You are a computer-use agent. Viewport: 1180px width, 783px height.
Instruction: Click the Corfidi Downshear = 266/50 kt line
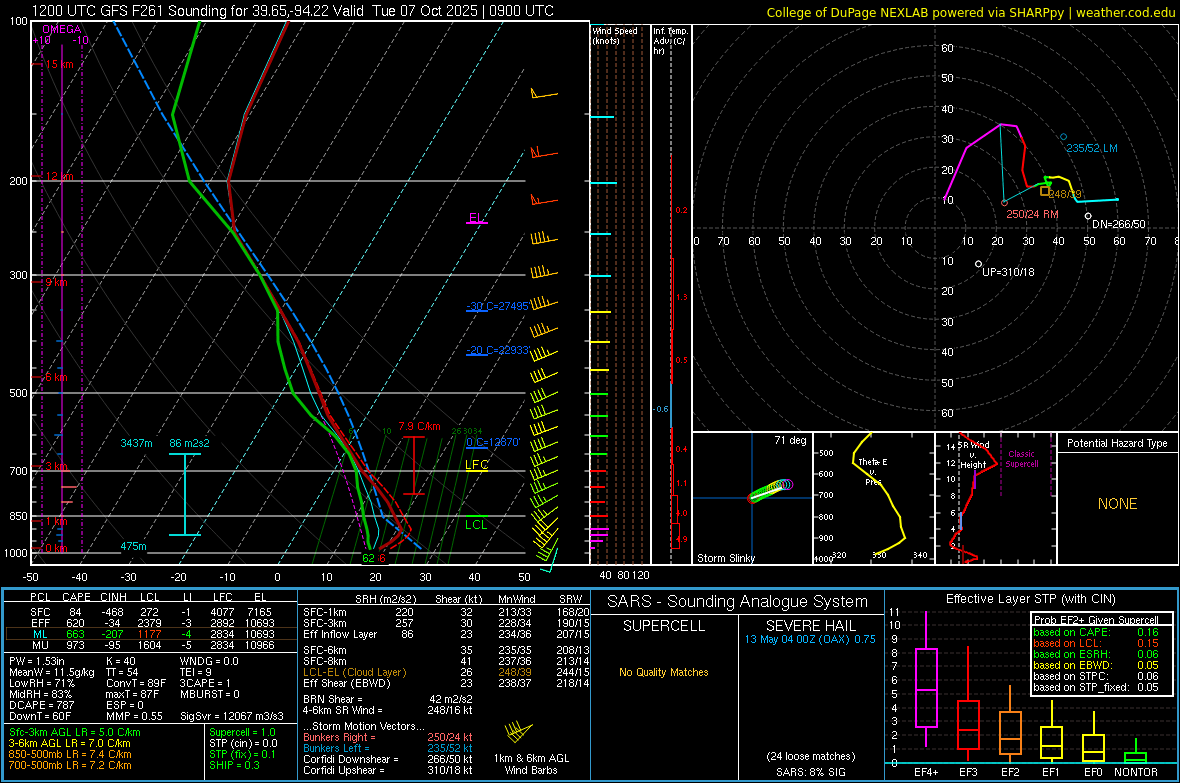click(388, 759)
